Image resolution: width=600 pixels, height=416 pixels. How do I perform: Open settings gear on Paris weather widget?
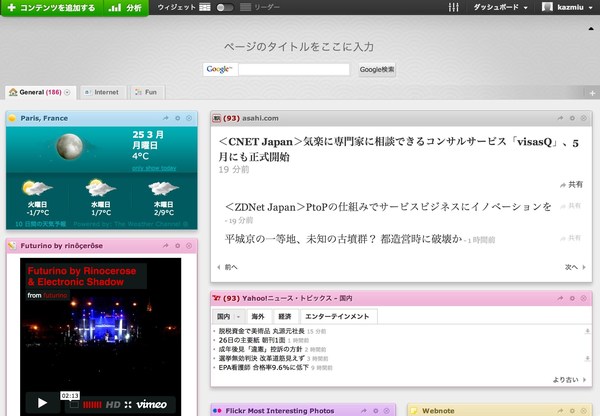click(177, 118)
